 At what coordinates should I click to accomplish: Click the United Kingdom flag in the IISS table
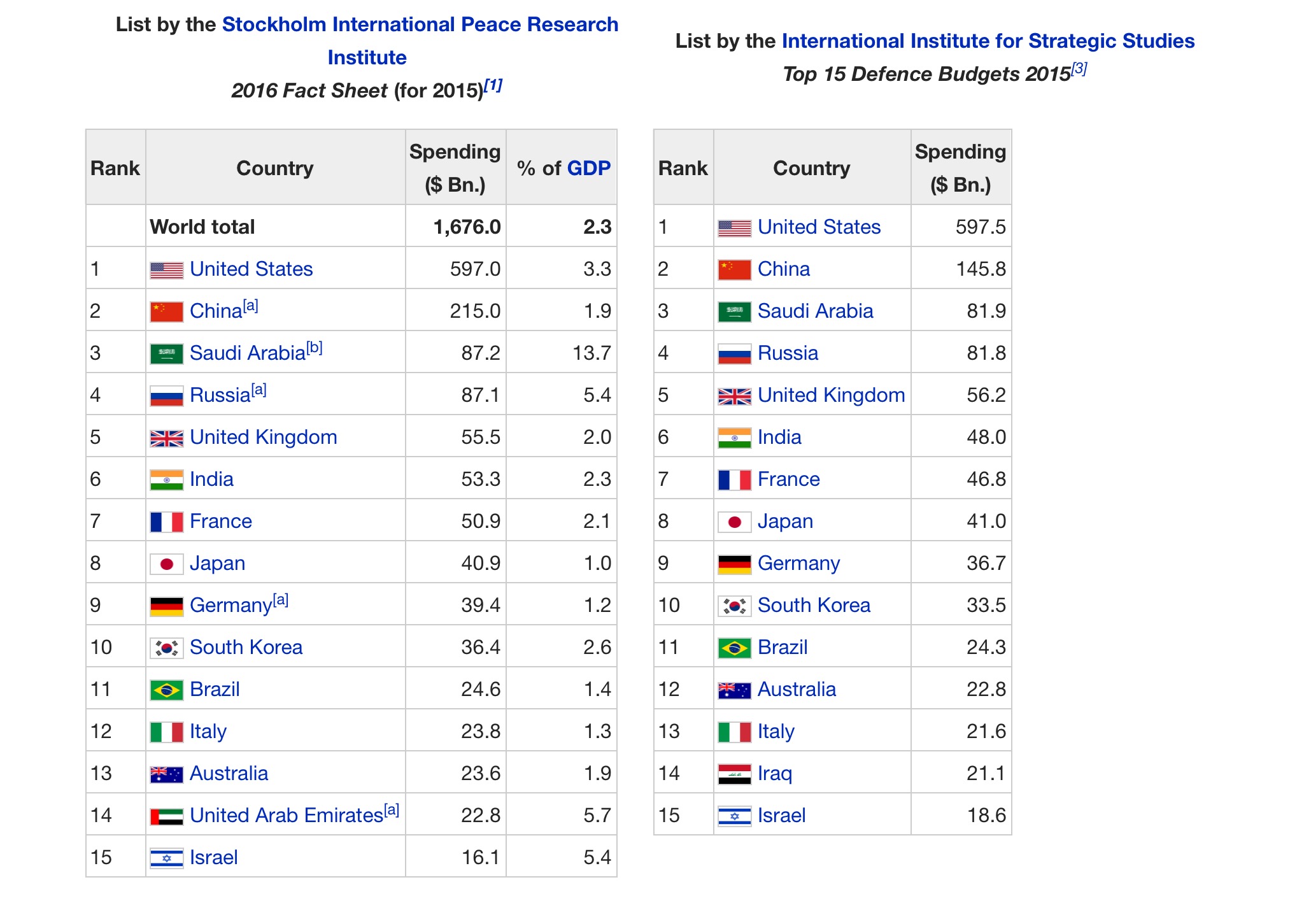click(x=735, y=396)
